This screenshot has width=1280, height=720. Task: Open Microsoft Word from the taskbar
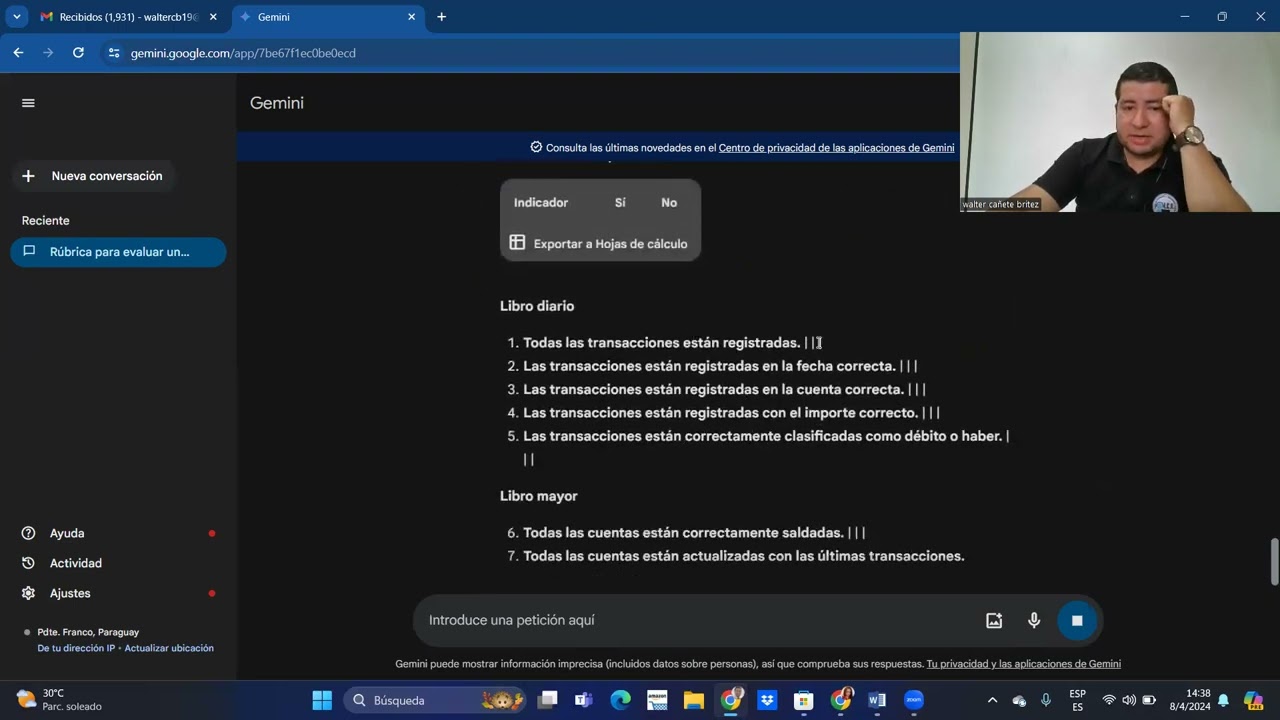(877, 700)
